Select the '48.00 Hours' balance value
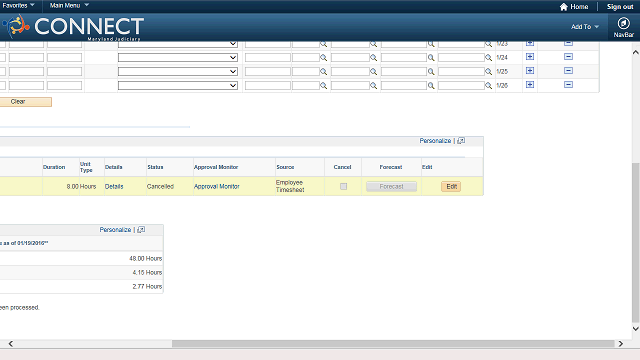Viewport: 640px width, 360px height. 146,258
